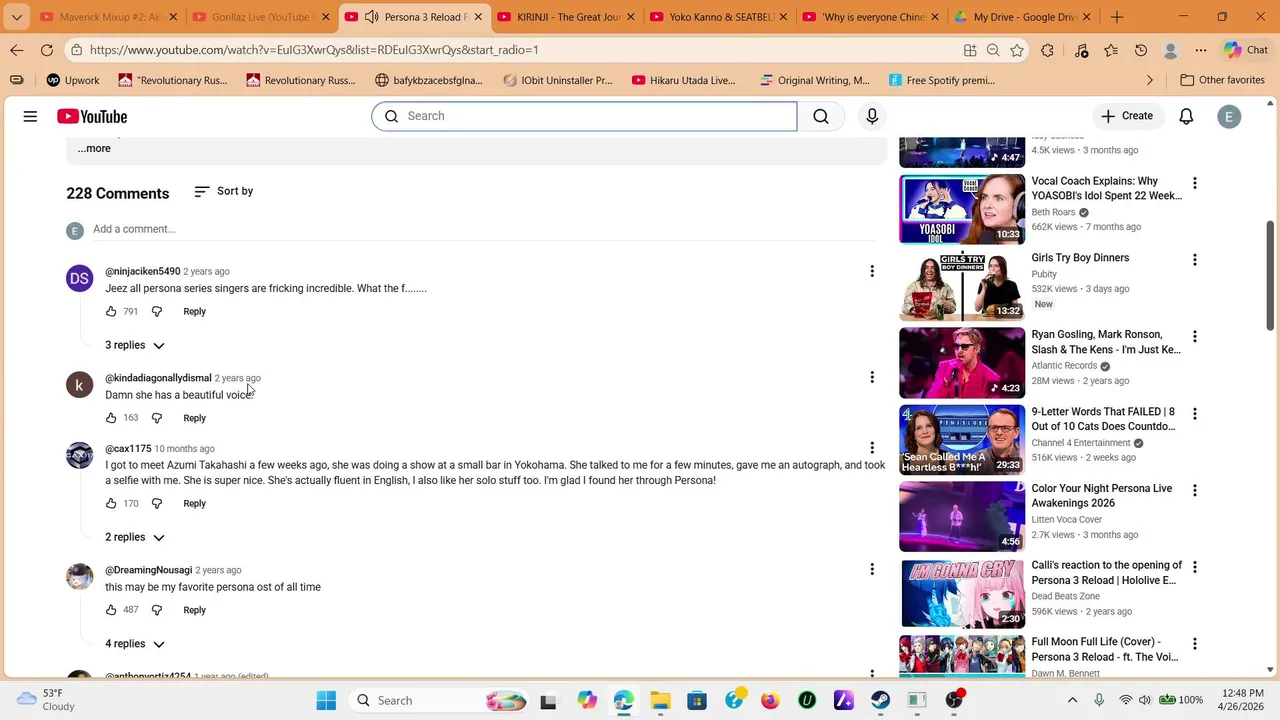
Task: Open the Sort by comments dropdown
Action: tap(223, 191)
